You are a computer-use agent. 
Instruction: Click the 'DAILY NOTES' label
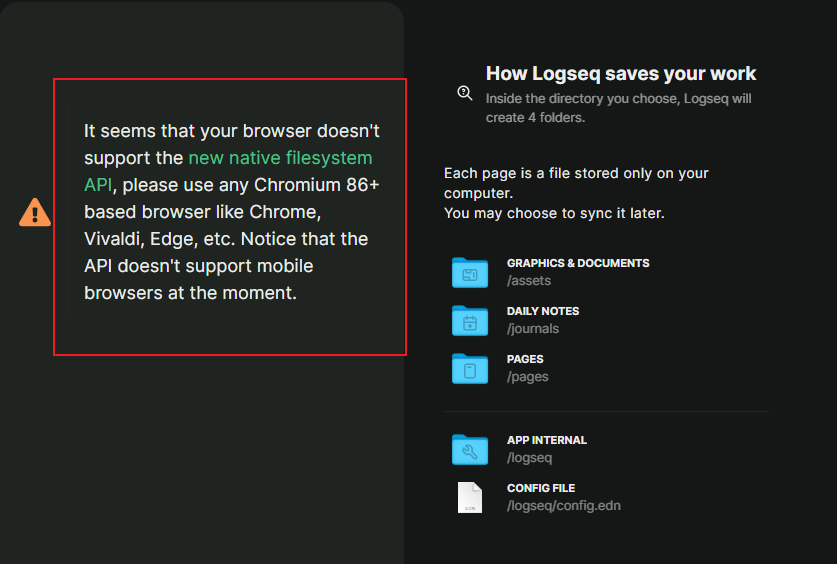(543, 311)
